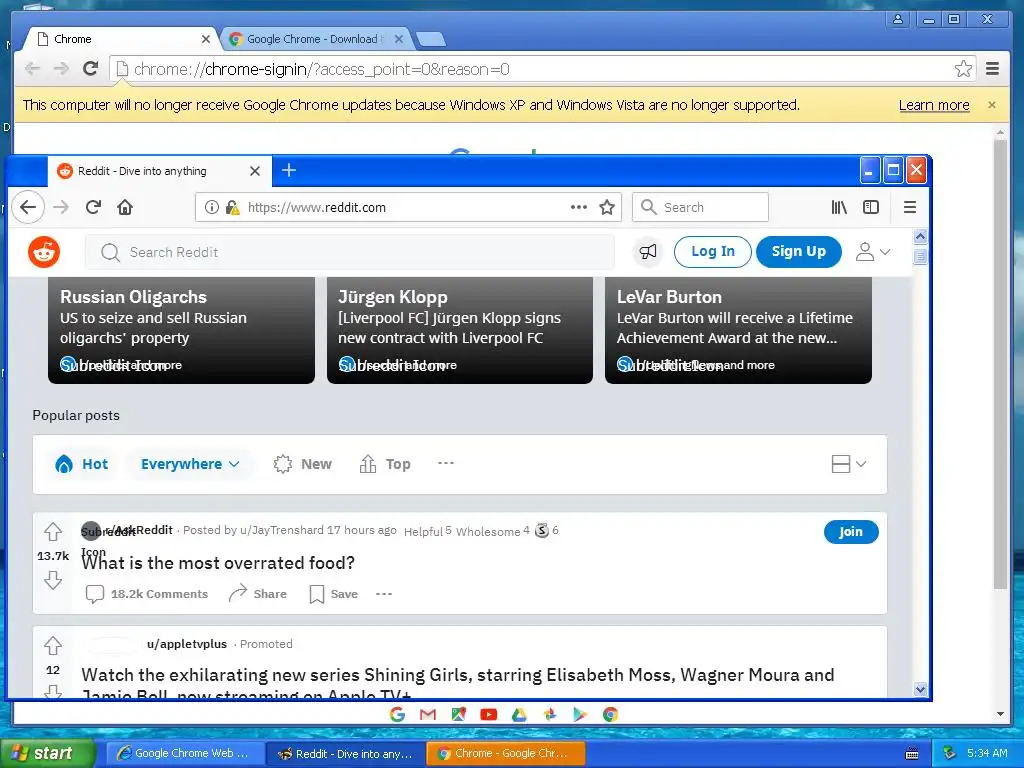Click the Reddit advertise megaphone icon
Viewport: 1024px width, 768px height.
(x=648, y=252)
